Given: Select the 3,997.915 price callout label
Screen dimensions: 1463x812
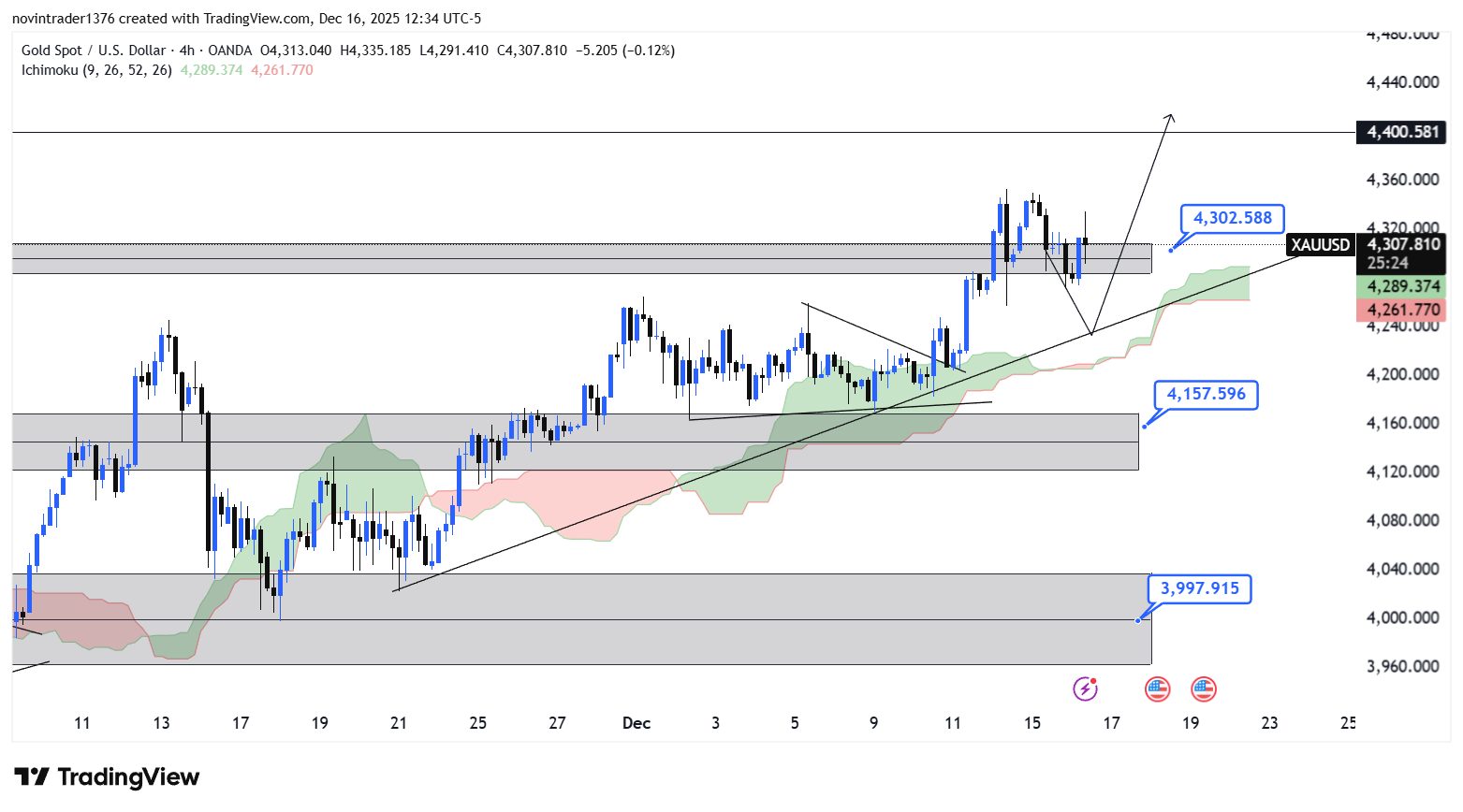Looking at the screenshot, I should coord(1199,588).
